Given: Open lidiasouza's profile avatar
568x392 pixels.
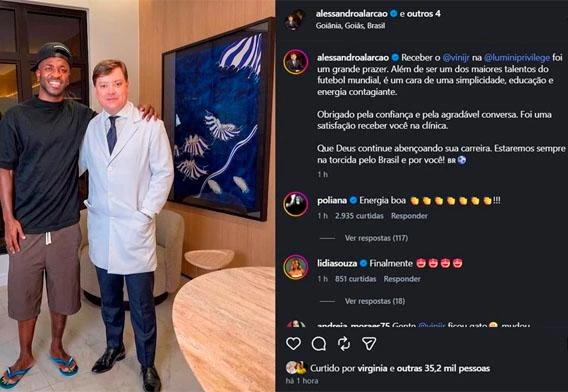Looking at the screenshot, I should (296, 267).
